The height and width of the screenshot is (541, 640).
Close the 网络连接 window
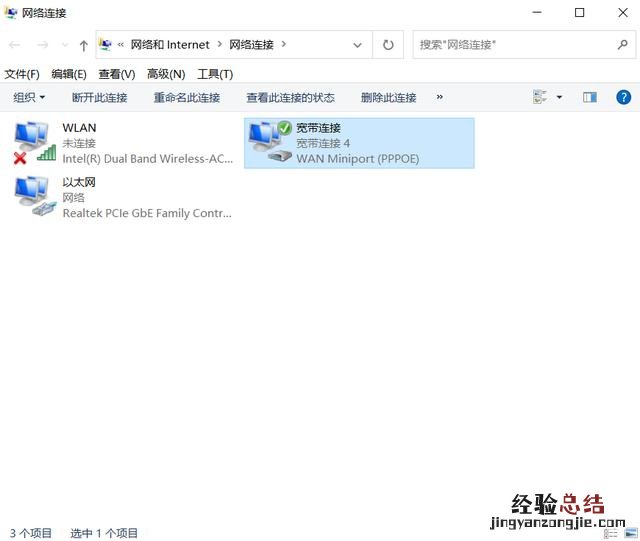coord(623,13)
